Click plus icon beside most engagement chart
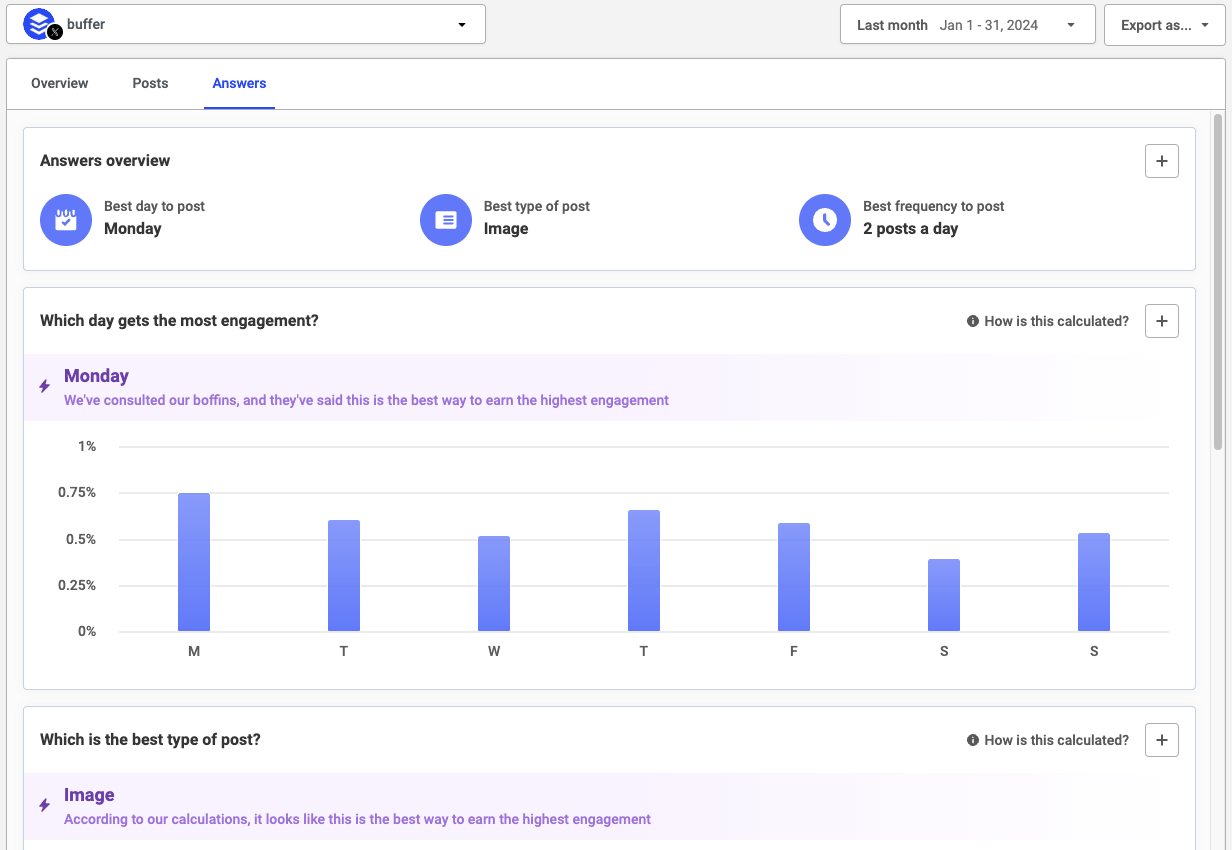Screen dimensions: 1232x850 (1161, 321)
